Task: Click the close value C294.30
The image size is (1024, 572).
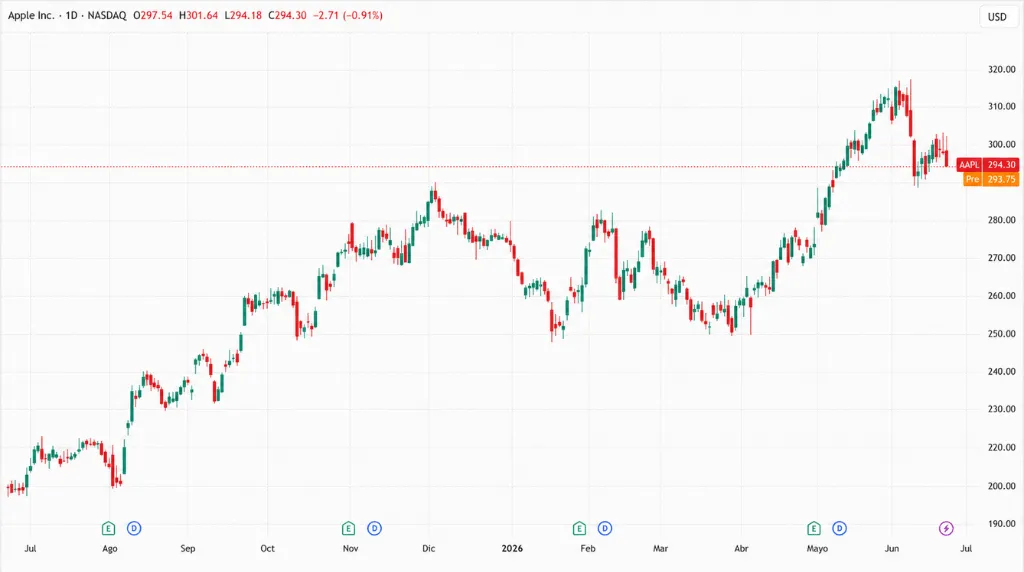Action: [x=287, y=15]
